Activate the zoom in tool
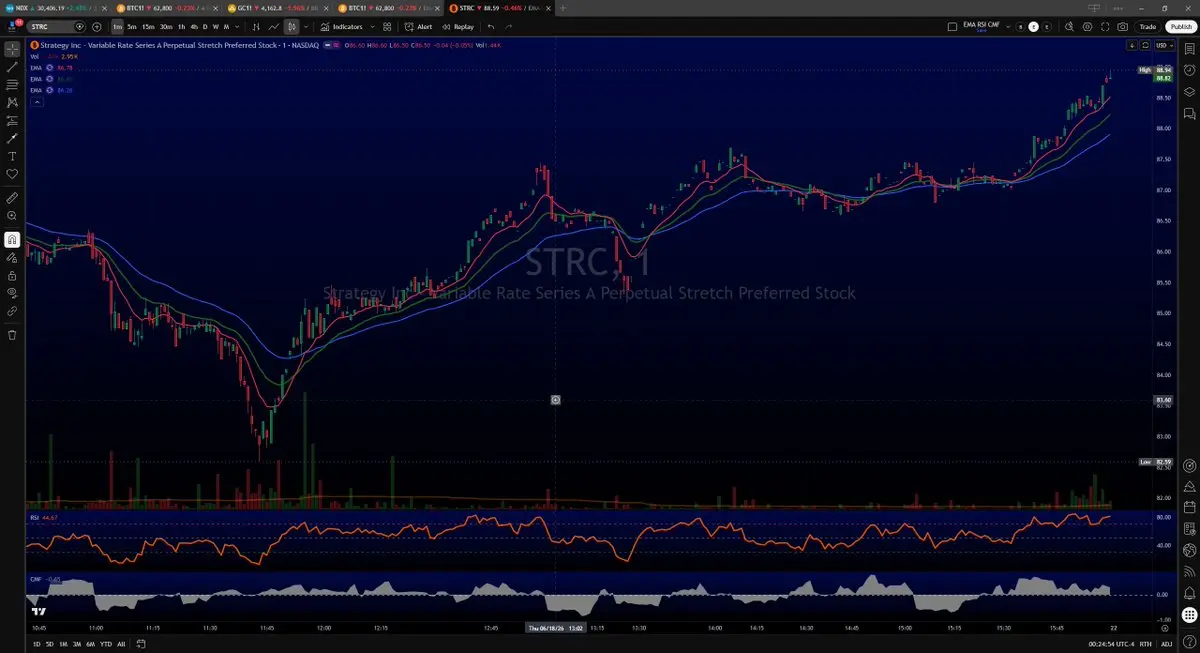The image size is (1200, 653). coord(12,215)
